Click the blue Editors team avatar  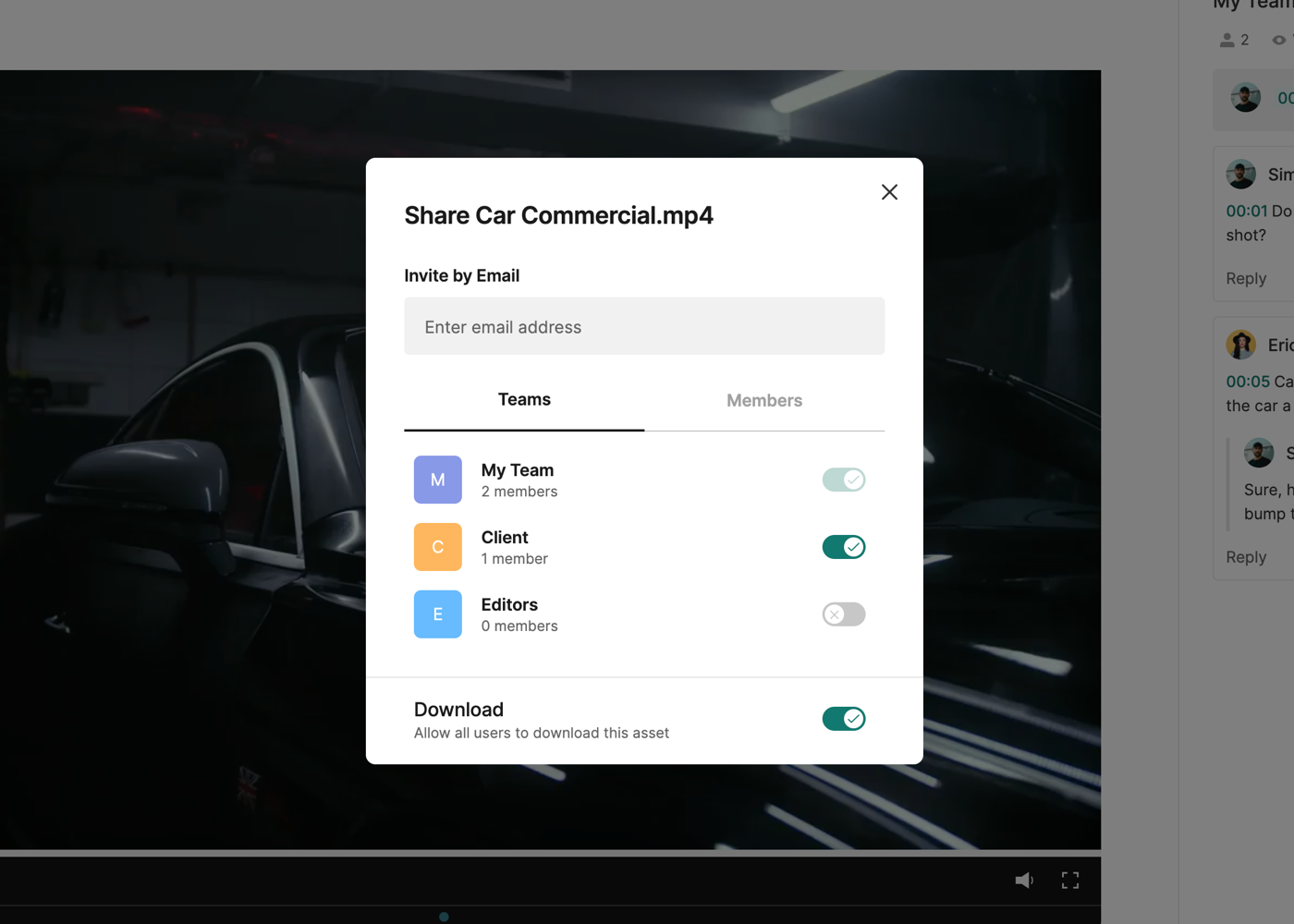click(x=437, y=614)
